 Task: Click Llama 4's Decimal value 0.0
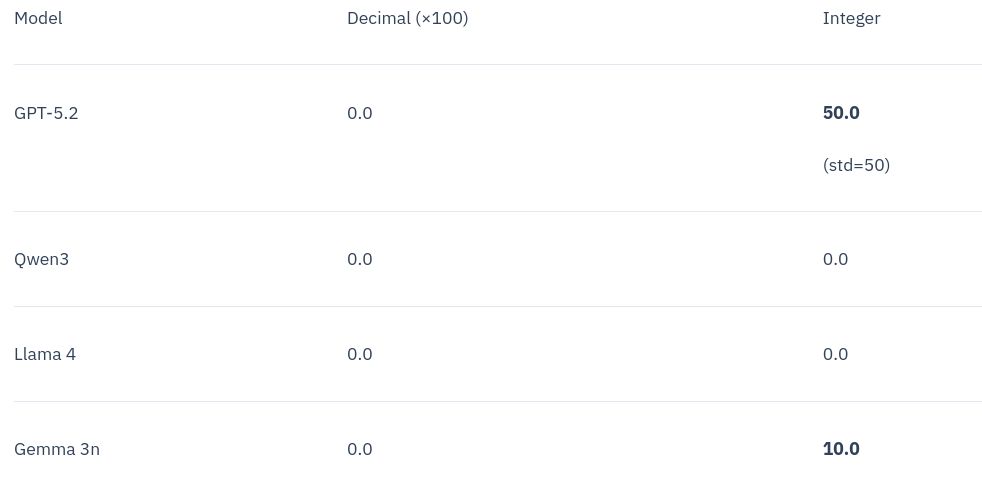pyautogui.click(x=359, y=354)
